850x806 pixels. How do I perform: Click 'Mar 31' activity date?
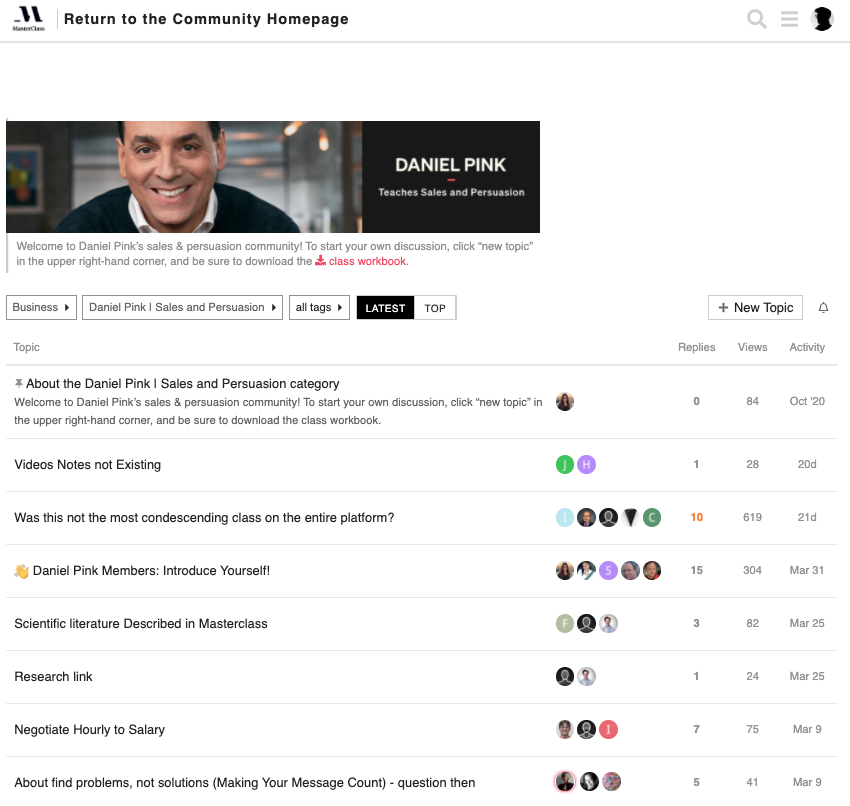[x=807, y=570]
